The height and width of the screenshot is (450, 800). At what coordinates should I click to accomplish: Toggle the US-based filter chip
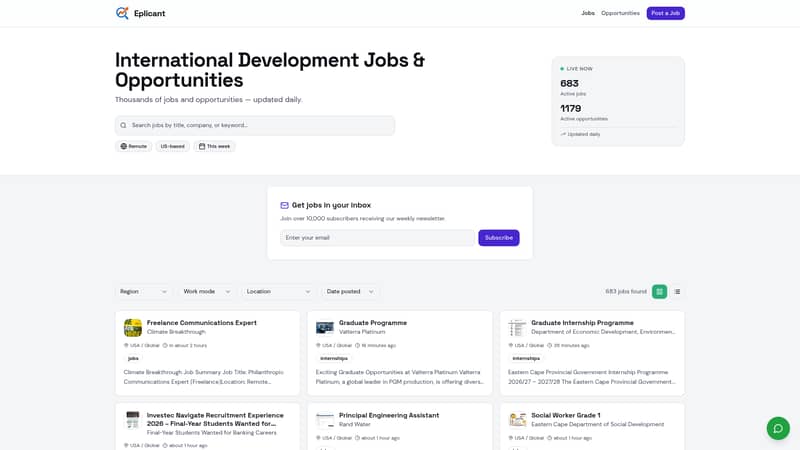[172, 146]
